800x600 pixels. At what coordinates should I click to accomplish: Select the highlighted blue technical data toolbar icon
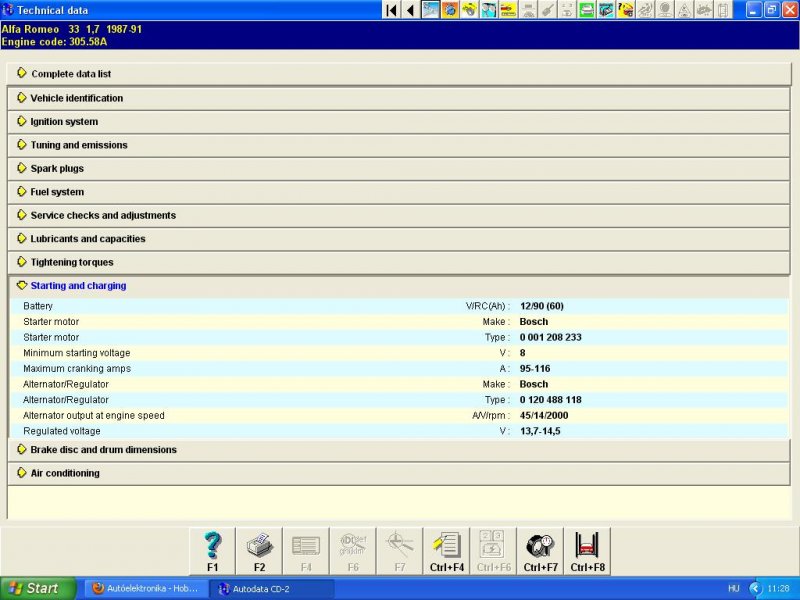coord(431,10)
